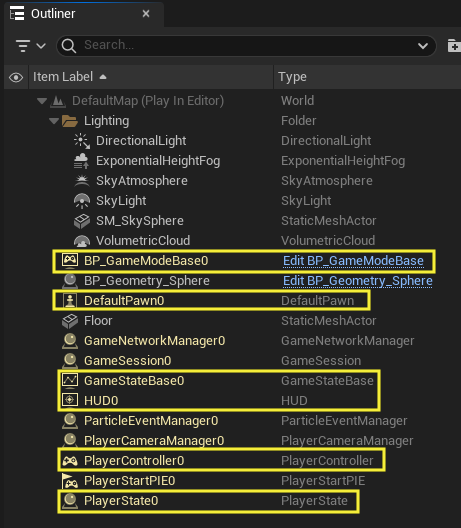The width and height of the screenshot is (461, 528).
Task: Click the DirectionalLight actor icon
Action: click(82, 141)
